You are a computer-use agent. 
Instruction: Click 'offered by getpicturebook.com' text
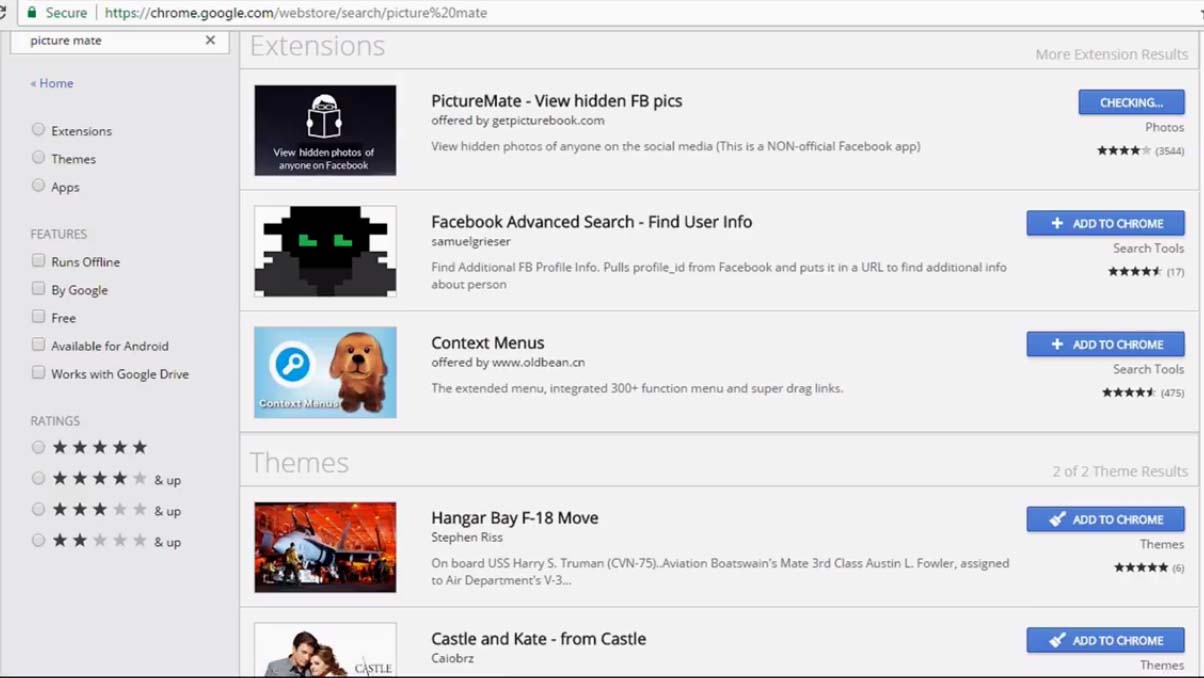click(x=518, y=120)
